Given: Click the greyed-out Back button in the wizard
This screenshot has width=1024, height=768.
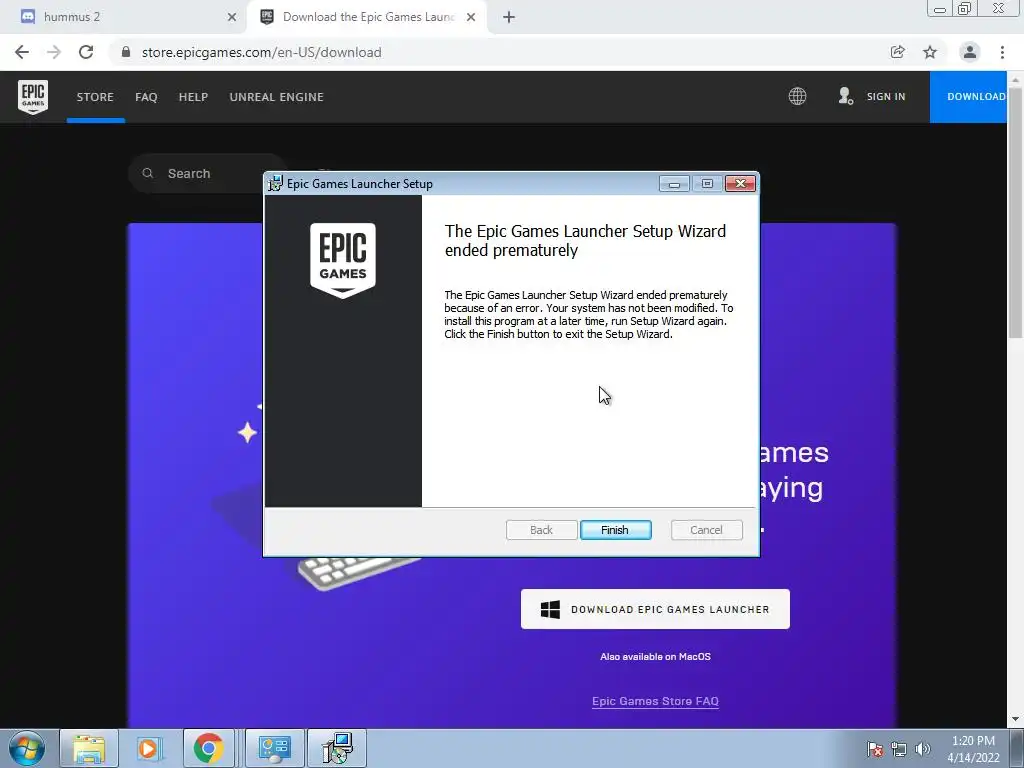Looking at the screenshot, I should point(541,530).
